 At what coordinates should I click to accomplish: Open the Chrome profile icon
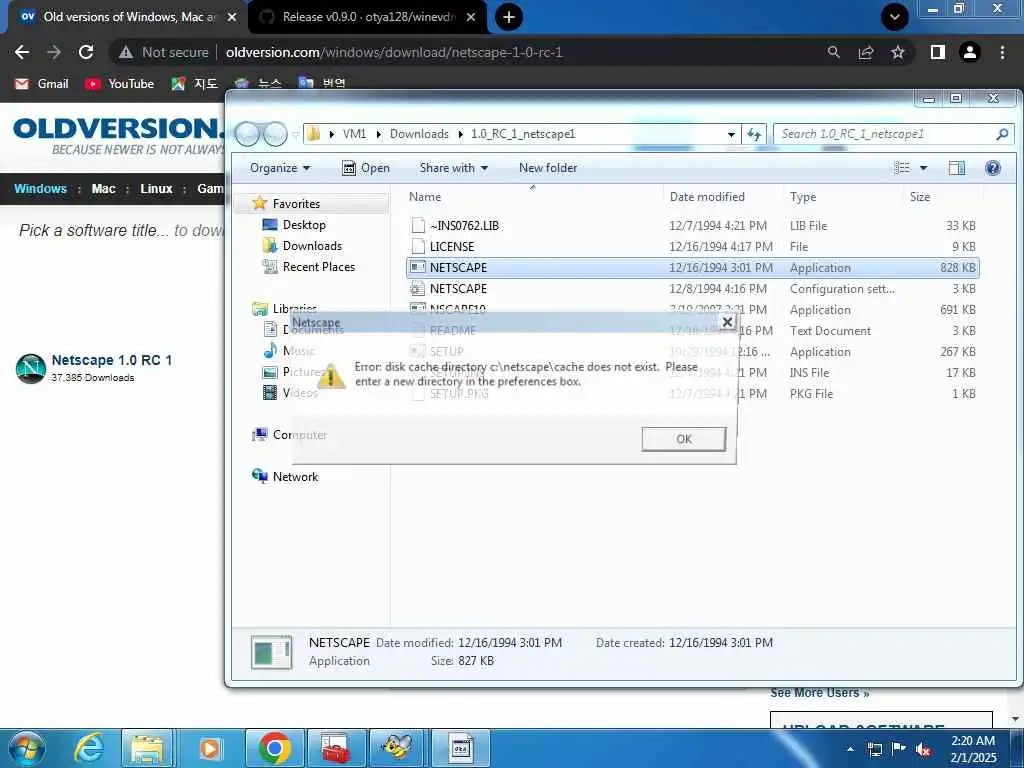(x=970, y=52)
